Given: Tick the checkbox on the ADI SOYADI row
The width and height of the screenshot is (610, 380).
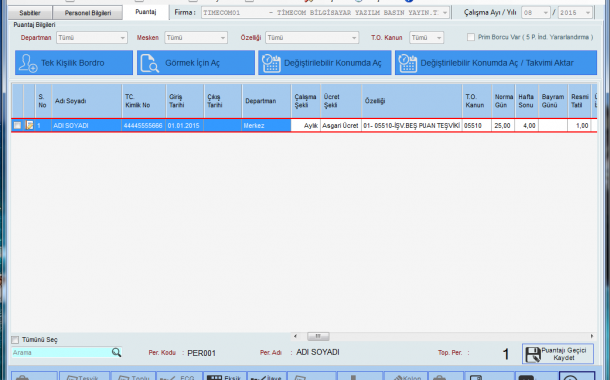Looking at the screenshot, I should point(17,125).
